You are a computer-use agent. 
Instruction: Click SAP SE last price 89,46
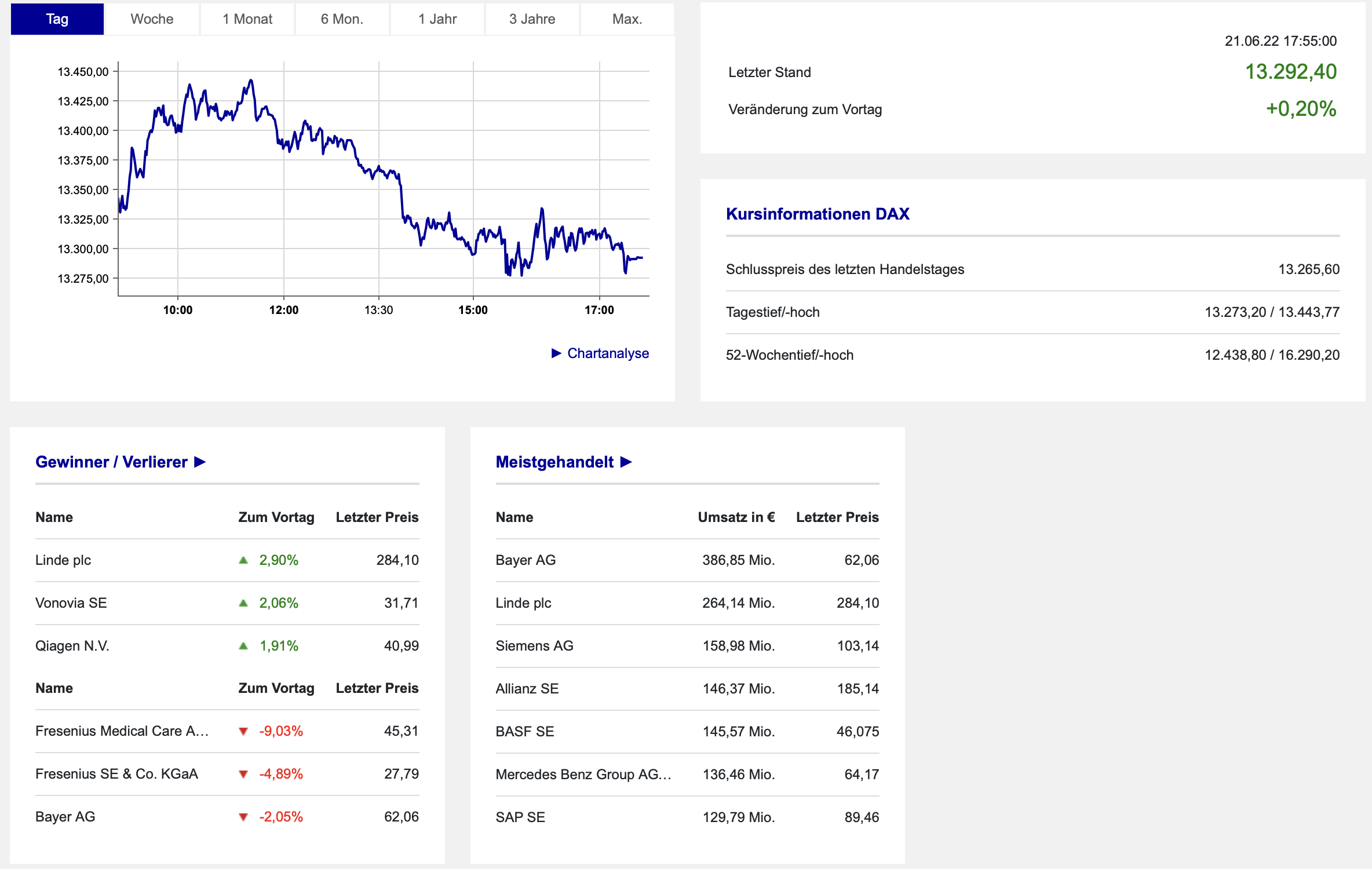[x=862, y=817]
